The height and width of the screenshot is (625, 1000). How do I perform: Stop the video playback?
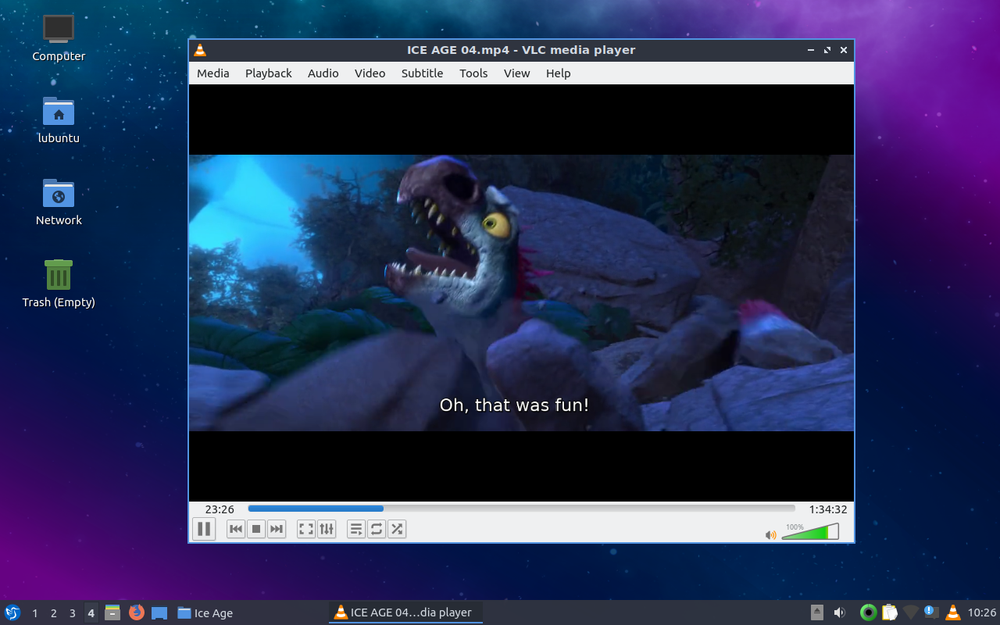point(256,529)
